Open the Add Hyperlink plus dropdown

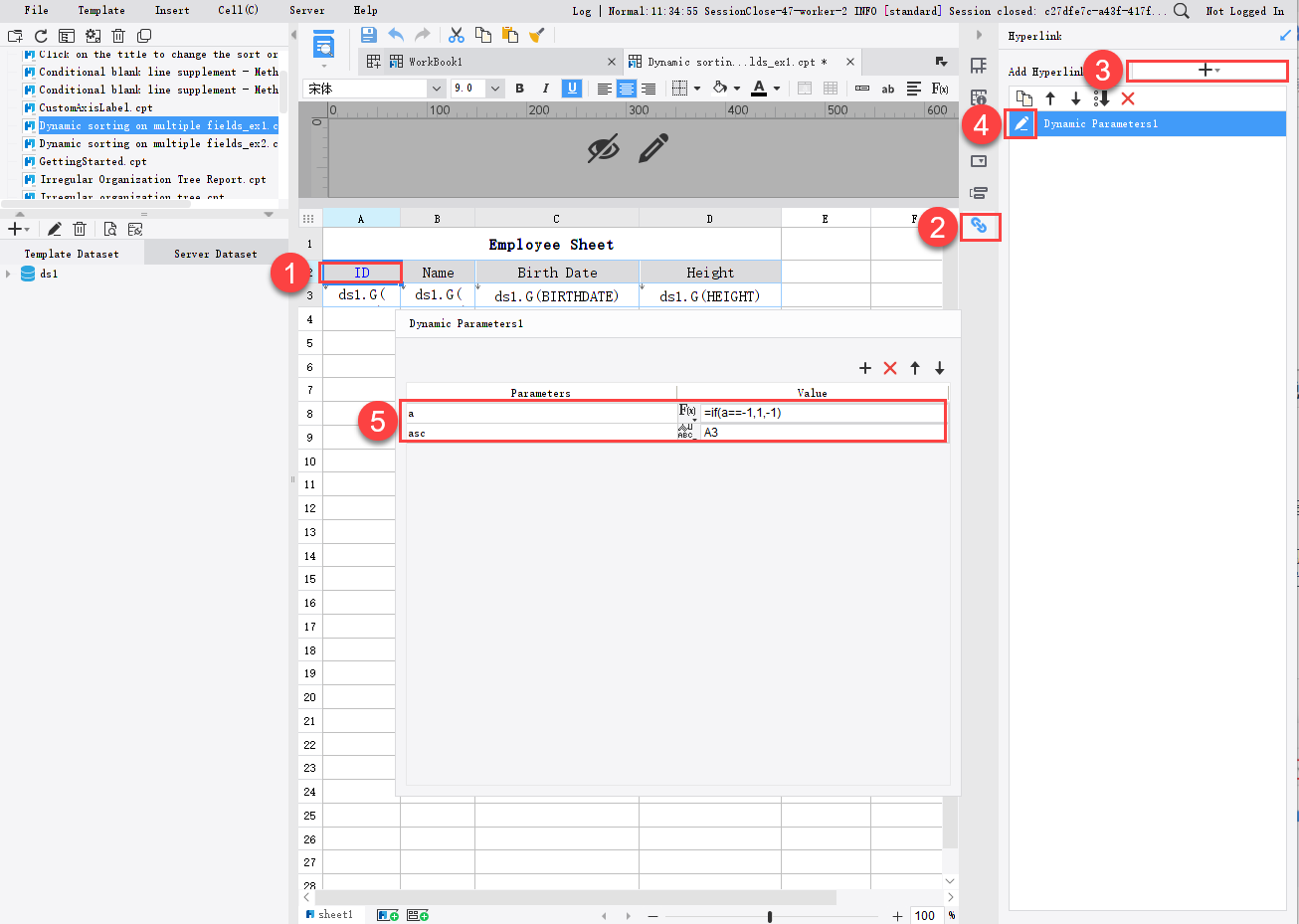click(x=1207, y=71)
